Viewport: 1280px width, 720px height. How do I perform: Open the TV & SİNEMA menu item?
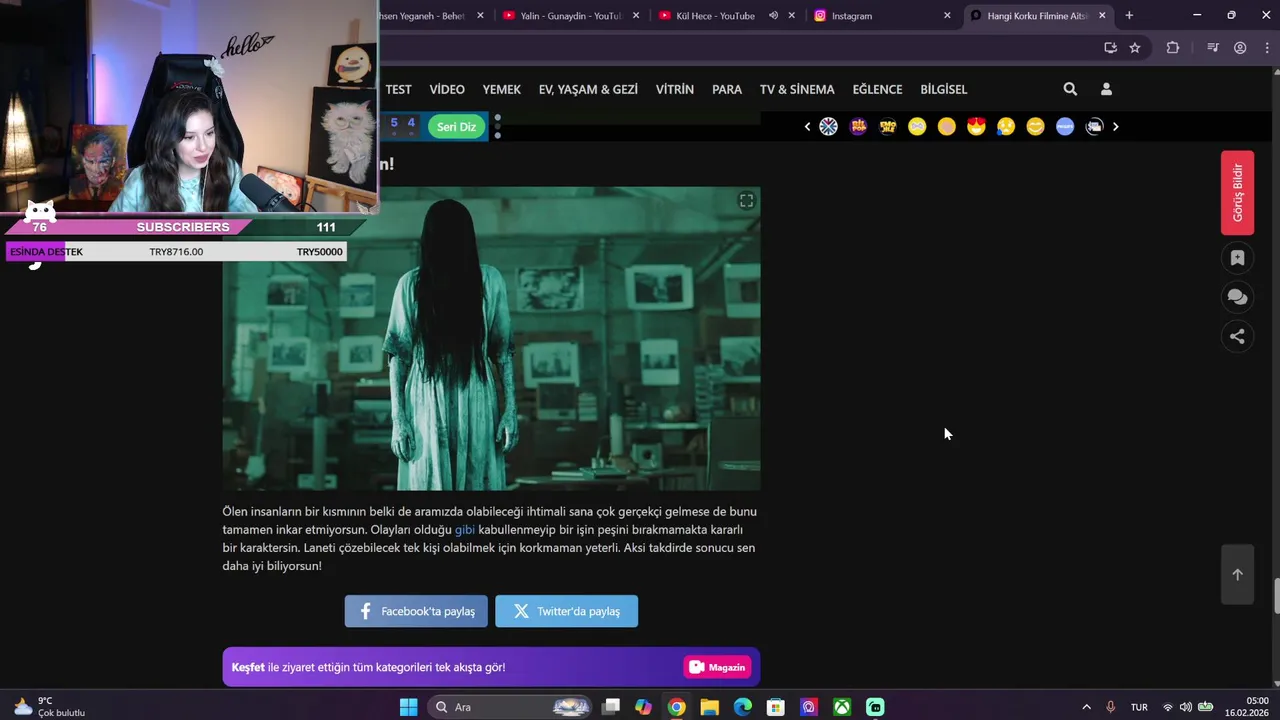pos(797,89)
